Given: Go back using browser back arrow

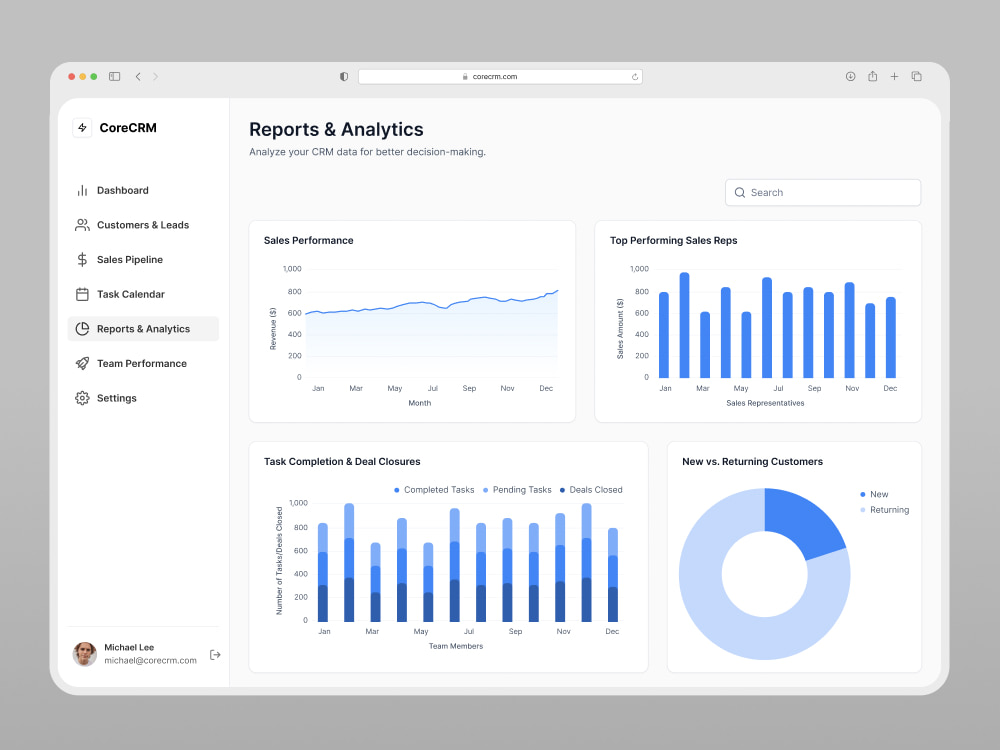Looking at the screenshot, I should pos(138,77).
